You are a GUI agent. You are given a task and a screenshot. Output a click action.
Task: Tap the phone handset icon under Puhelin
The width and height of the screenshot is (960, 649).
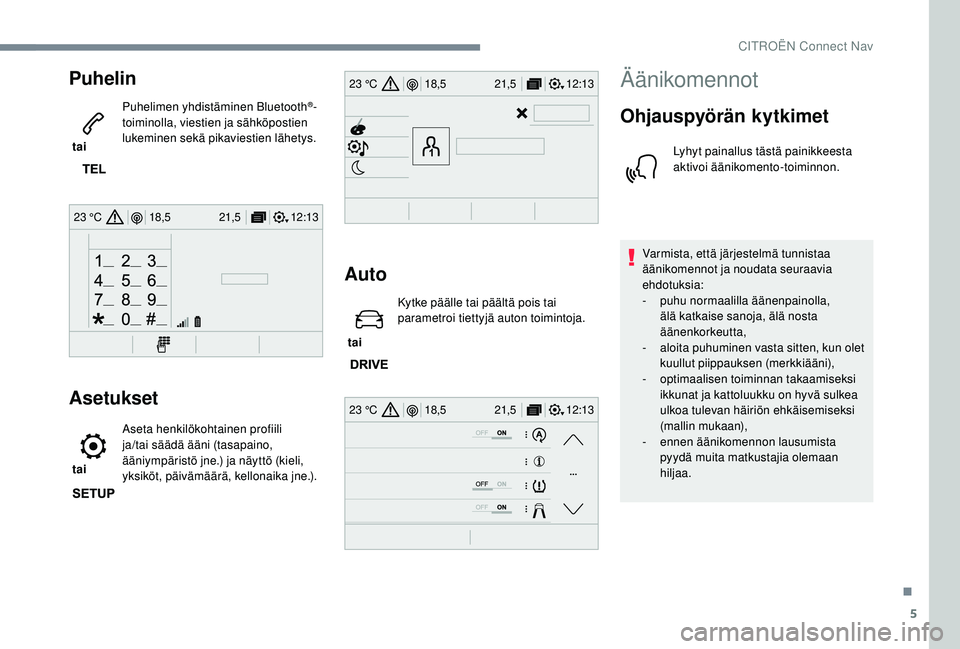93,123
